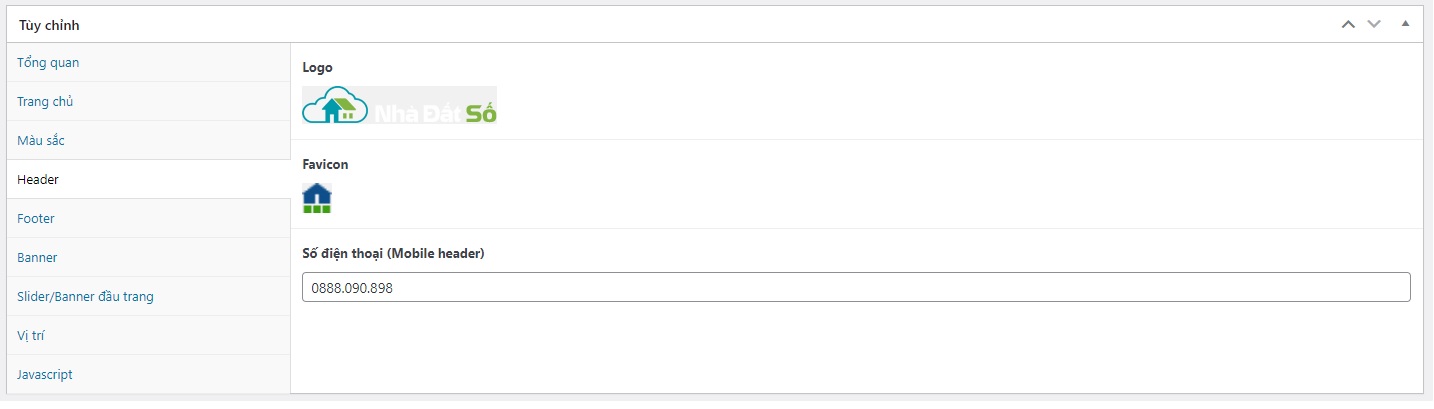
Task: Switch to the Vị trí tab
Action: click(x=32, y=336)
